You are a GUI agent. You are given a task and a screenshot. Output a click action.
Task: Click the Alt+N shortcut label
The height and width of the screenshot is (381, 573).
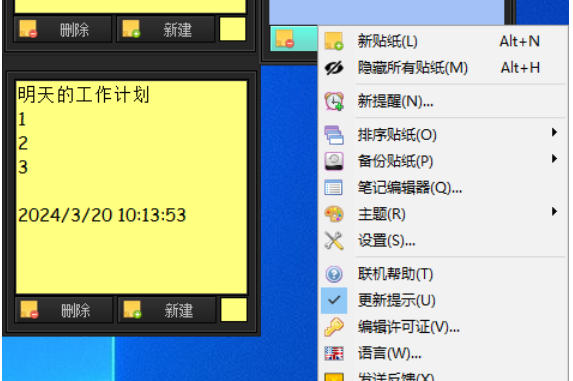tap(520, 41)
